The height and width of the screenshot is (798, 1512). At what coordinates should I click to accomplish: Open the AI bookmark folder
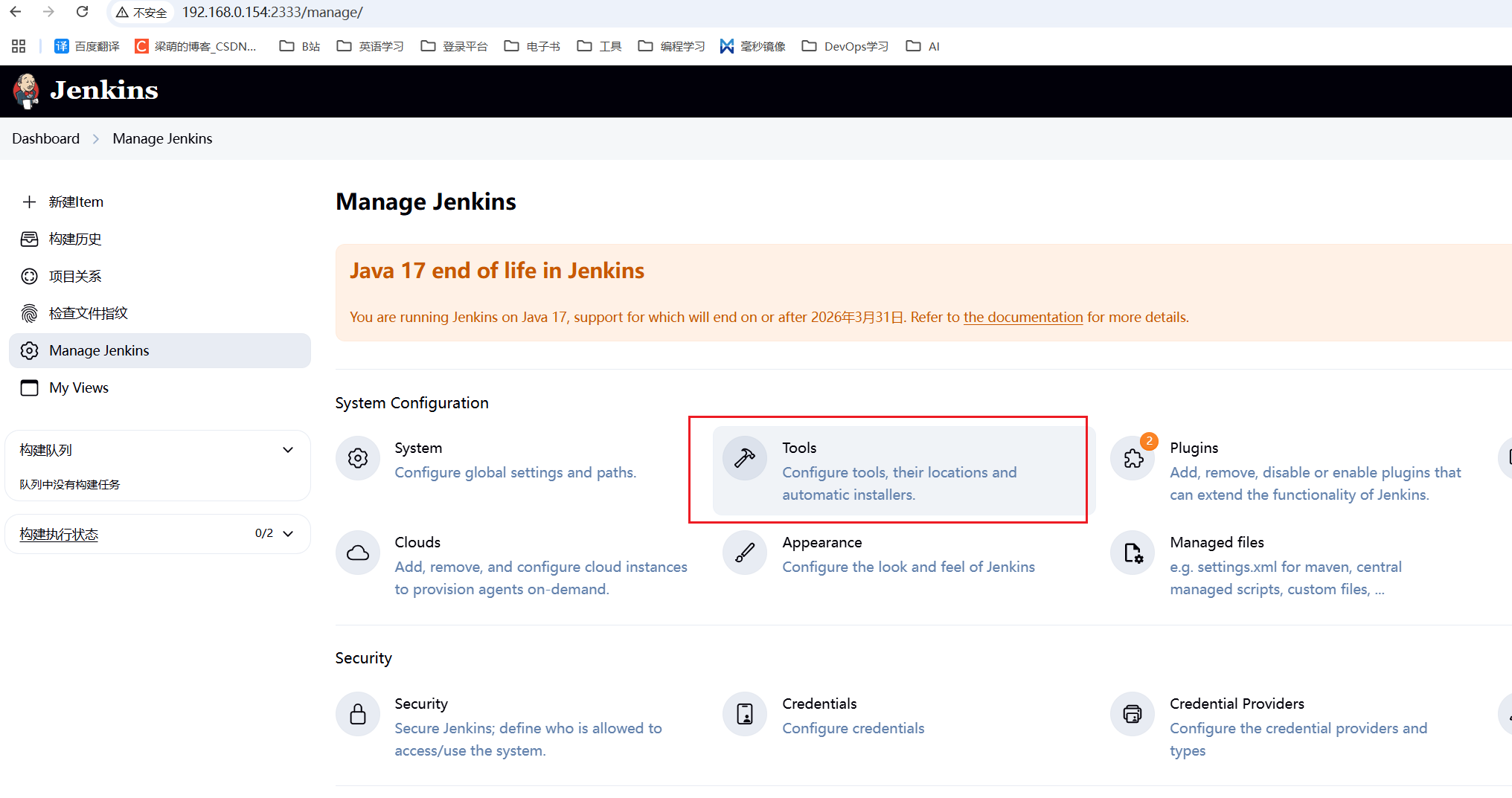tap(923, 46)
